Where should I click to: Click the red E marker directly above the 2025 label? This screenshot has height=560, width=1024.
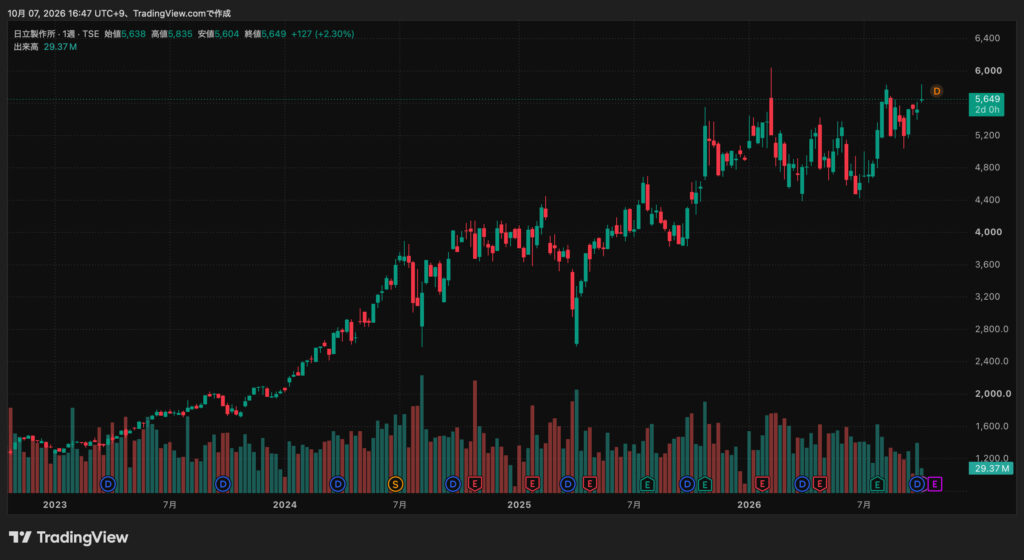(x=532, y=484)
